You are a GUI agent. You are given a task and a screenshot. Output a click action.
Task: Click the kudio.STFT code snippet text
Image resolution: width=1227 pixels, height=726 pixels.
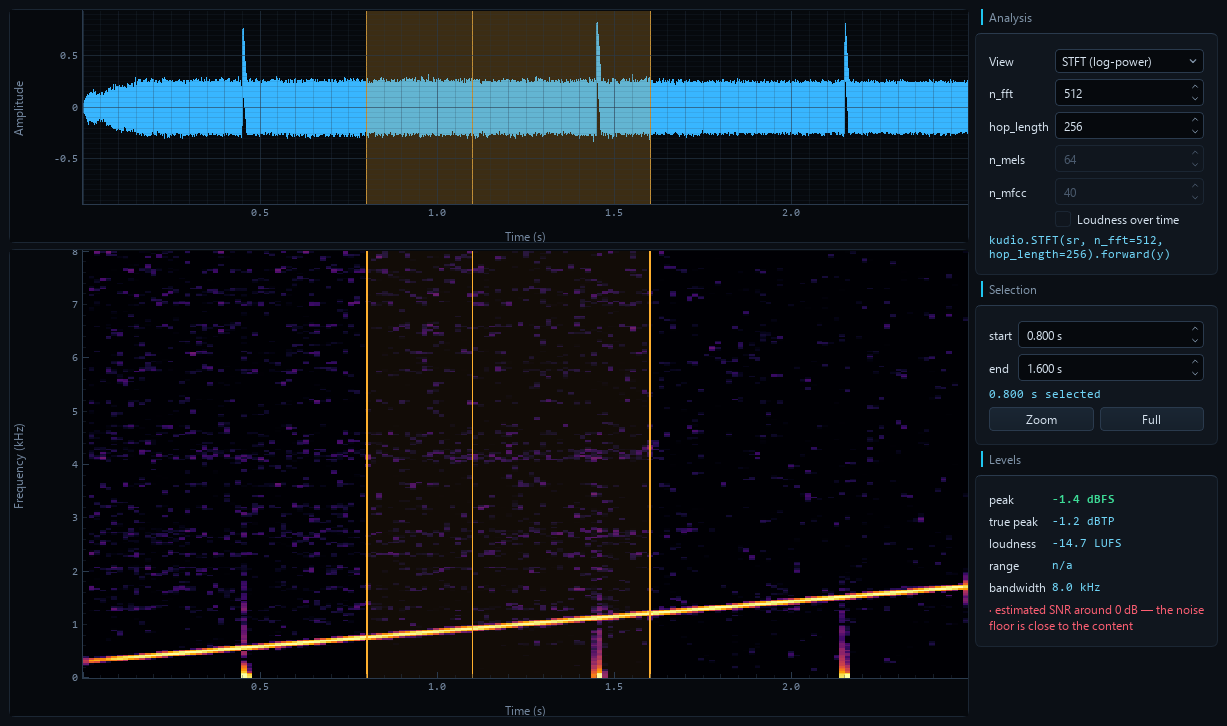(1079, 247)
